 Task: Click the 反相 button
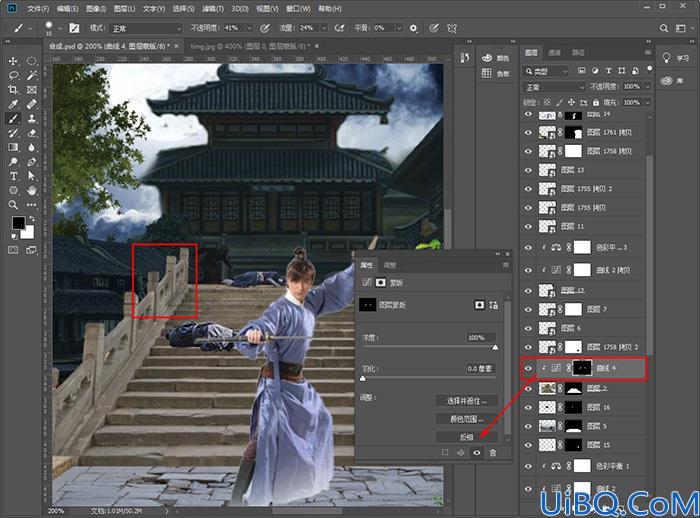coord(467,437)
